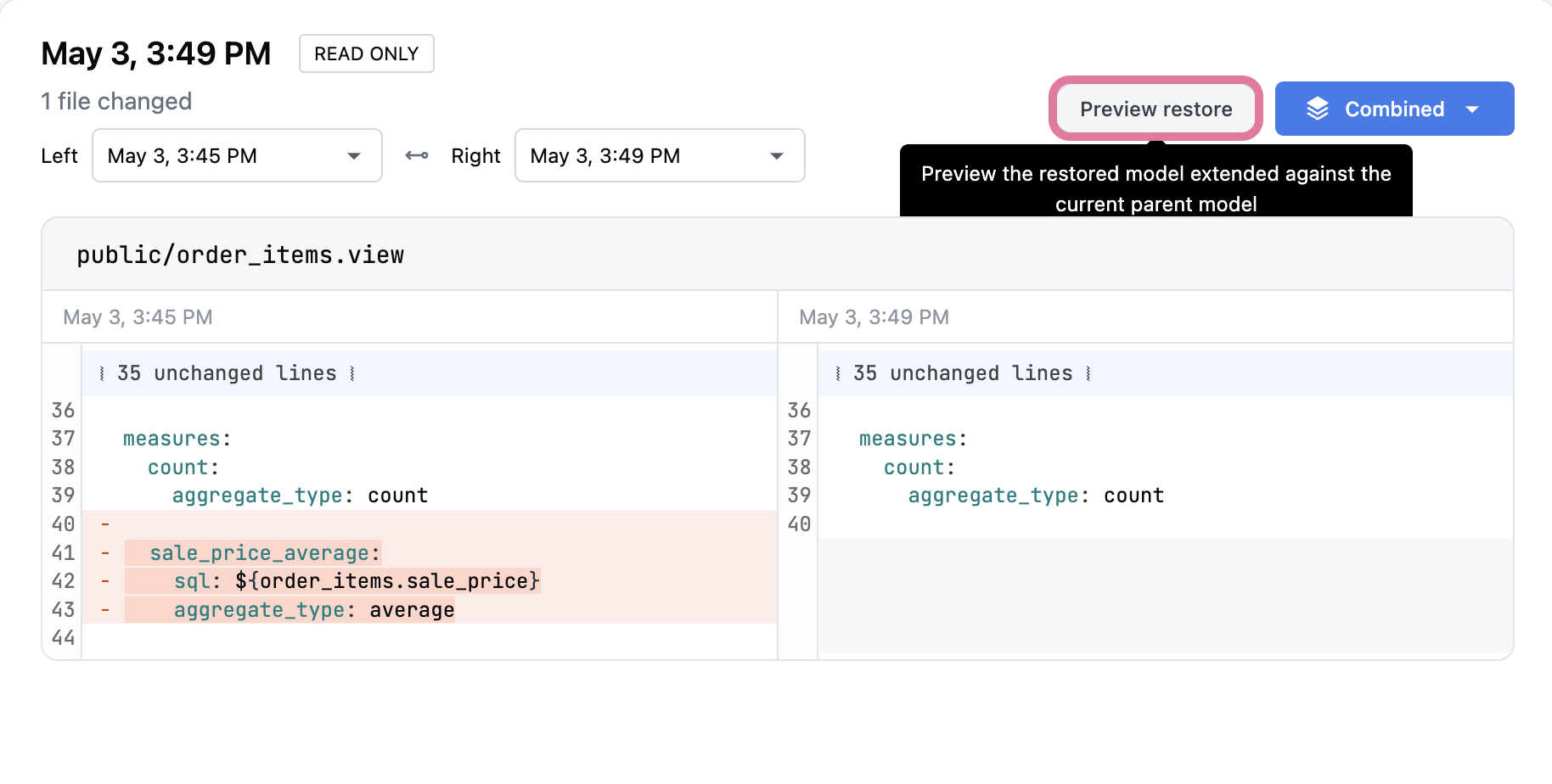Open the Combined view dropdown
Image resolution: width=1552 pixels, height=784 pixels.
tap(1393, 109)
